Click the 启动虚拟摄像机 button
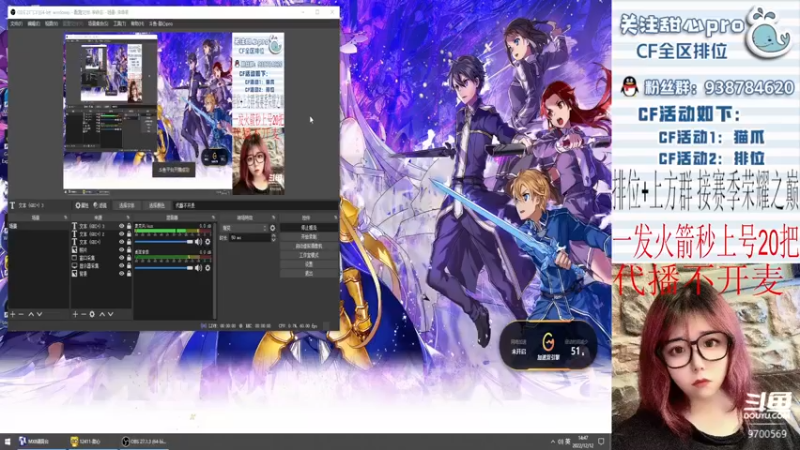 pos(309,246)
